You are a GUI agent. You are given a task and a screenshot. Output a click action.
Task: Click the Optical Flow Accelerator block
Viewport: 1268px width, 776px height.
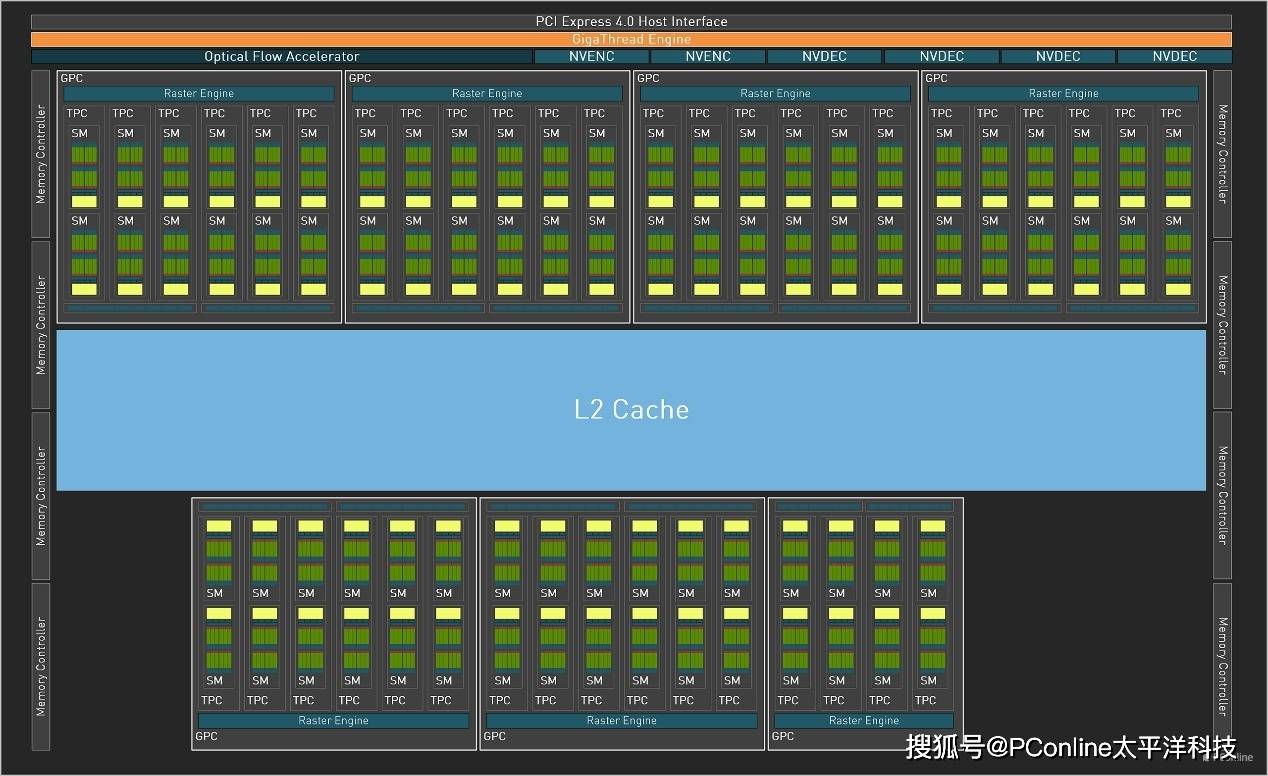click(x=281, y=57)
